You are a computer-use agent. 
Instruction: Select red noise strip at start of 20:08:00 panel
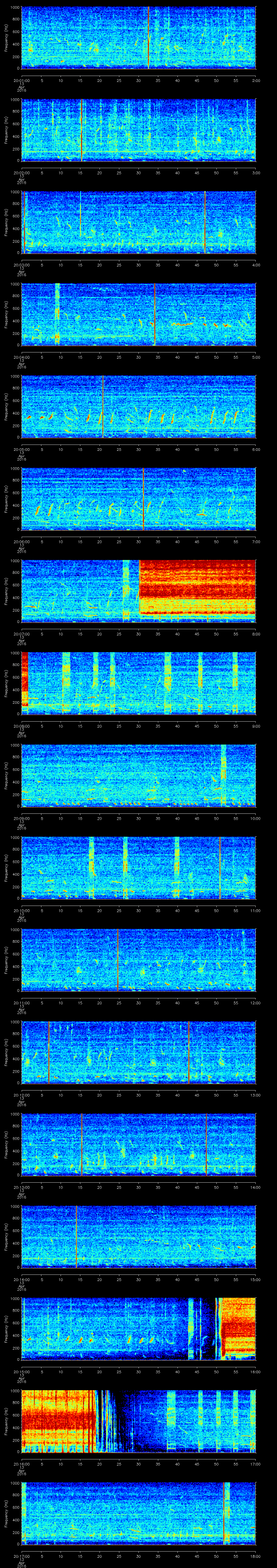(25, 678)
